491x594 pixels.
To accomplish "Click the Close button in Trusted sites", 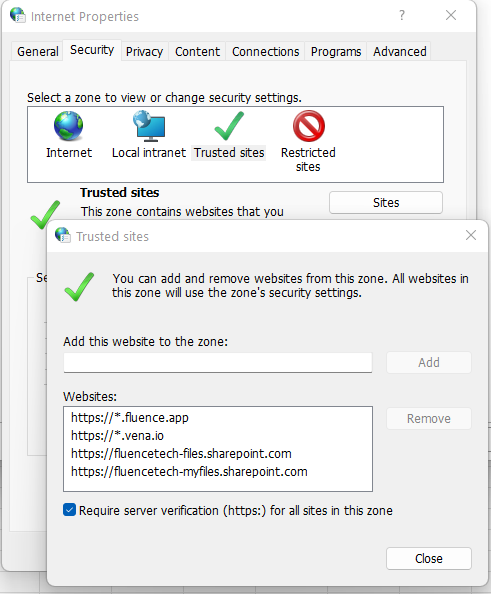I will pyautogui.click(x=429, y=558).
